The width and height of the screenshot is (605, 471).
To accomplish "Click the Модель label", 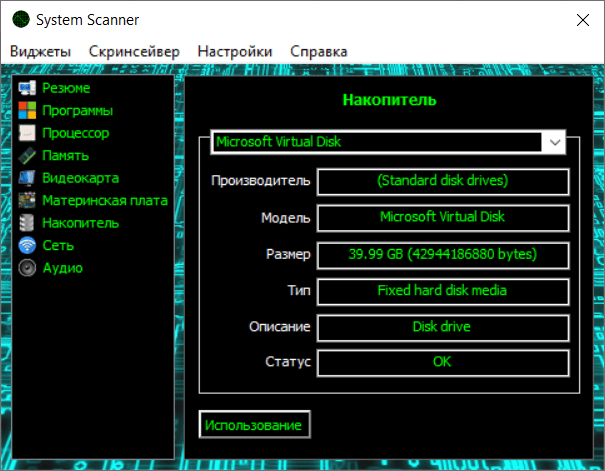I will tap(286, 218).
